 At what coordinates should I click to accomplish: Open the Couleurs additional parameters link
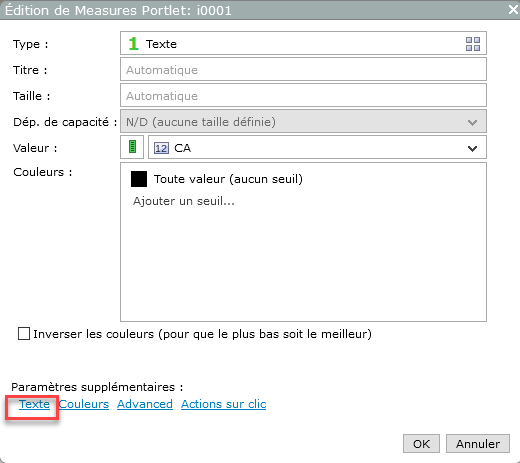tap(84, 404)
